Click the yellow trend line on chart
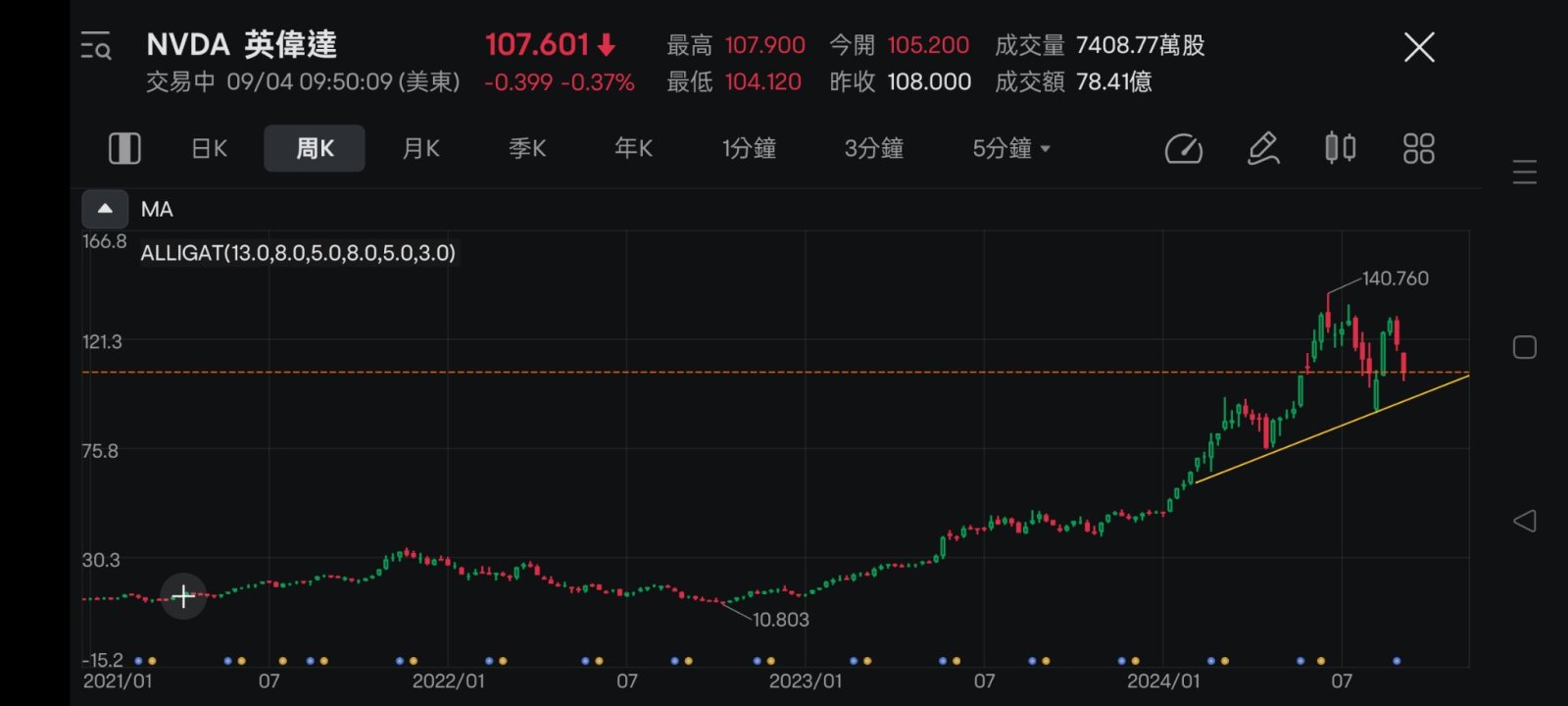Screen dimensions: 1568x706 click(x=1333, y=429)
